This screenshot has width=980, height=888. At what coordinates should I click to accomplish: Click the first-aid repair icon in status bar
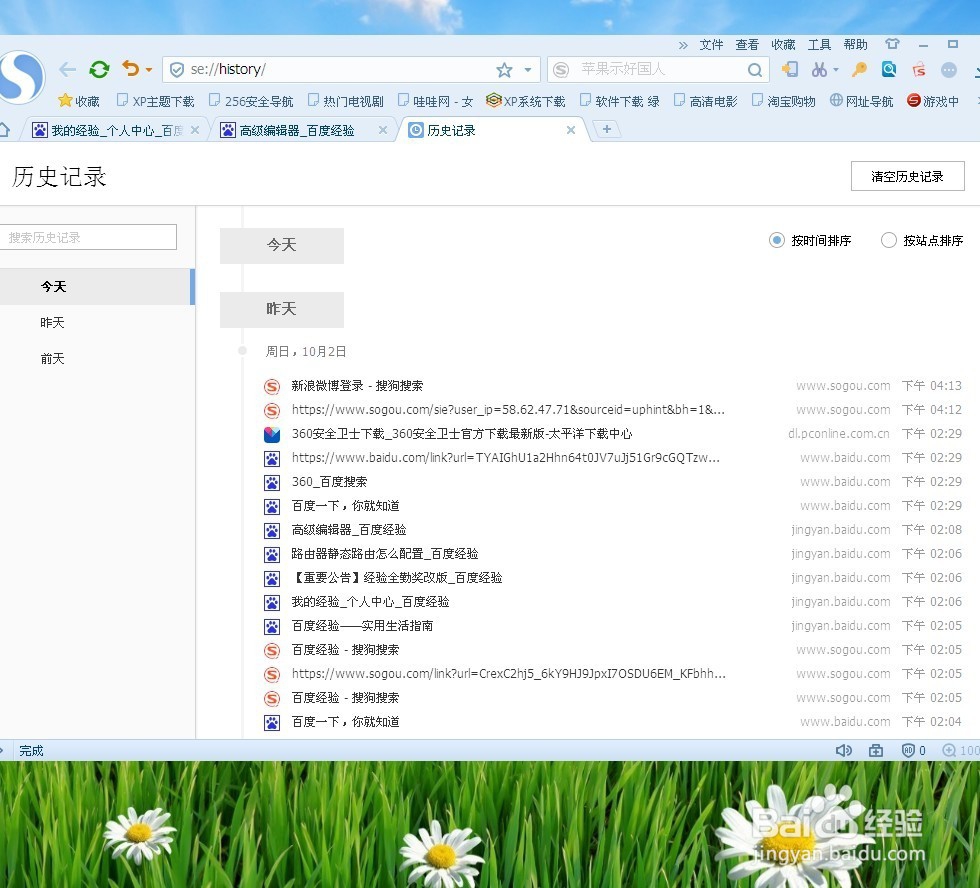point(876,750)
